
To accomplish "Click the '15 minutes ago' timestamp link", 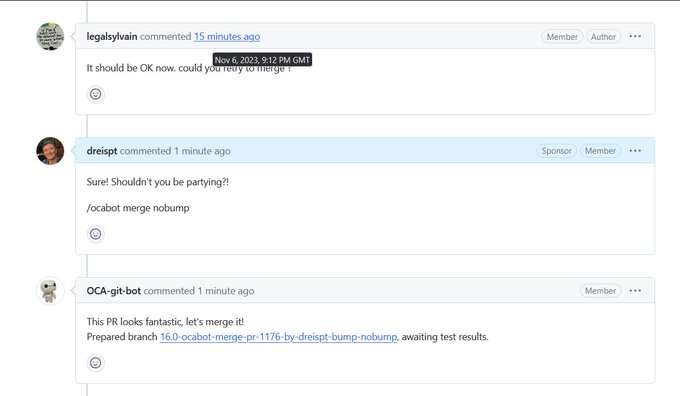I will click(227, 36).
